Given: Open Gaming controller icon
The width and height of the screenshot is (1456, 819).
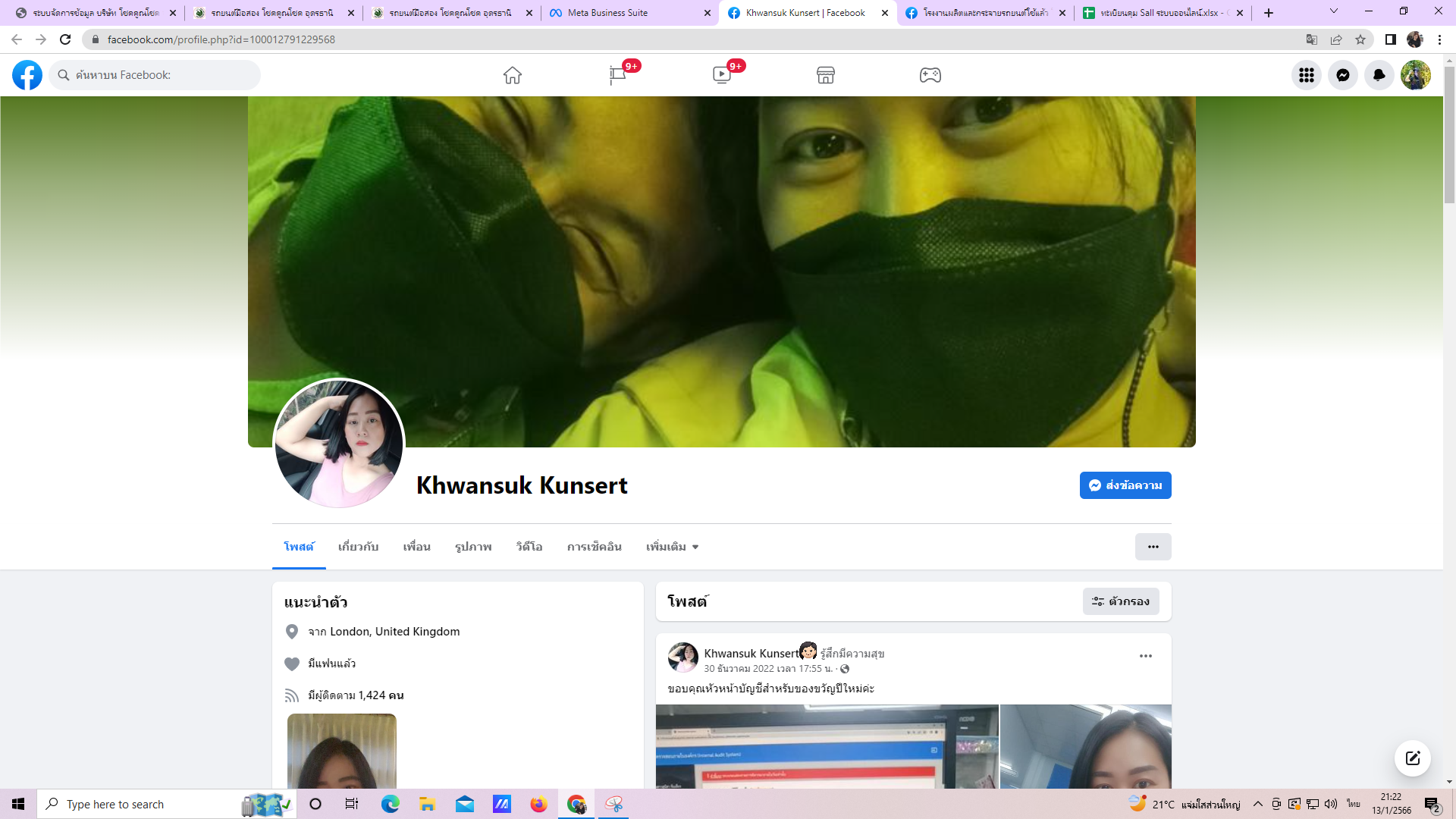Looking at the screenshot, I should tap(930, 75).
